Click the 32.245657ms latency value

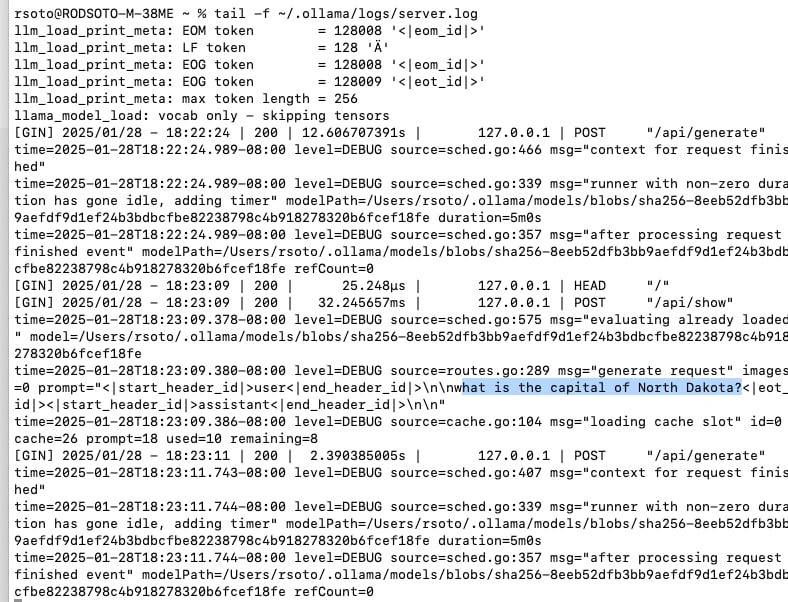361,303
